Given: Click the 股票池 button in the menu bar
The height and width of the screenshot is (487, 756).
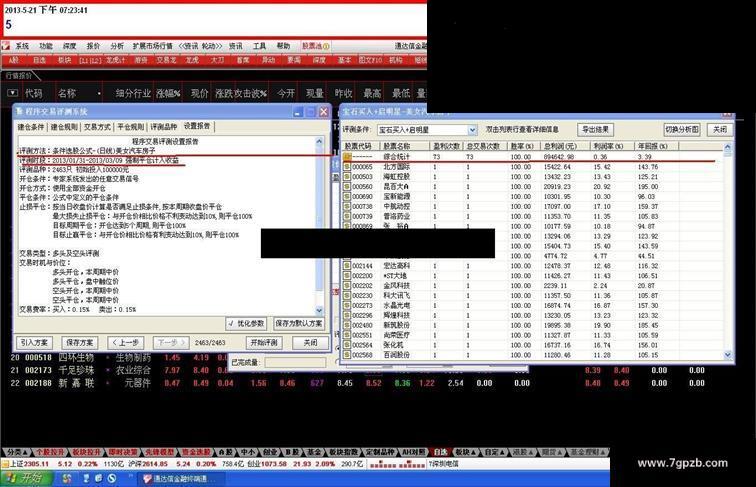Looking at the screenshot, I should (315, 46).
